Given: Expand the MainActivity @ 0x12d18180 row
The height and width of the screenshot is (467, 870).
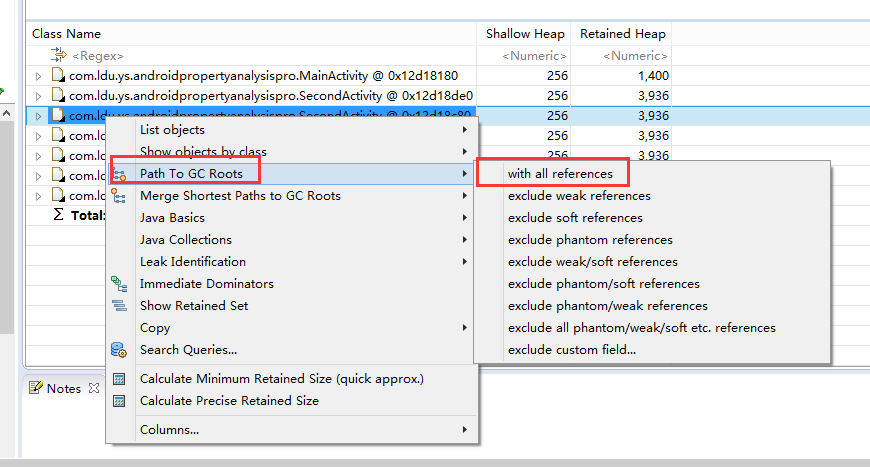Looking at the screenshot, I should tap(38, 76).
